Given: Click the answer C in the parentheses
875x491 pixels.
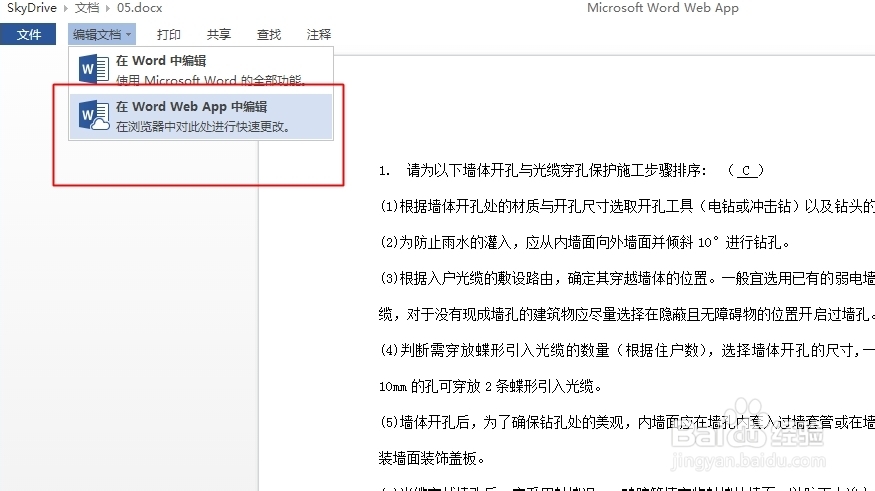Looking at the screenshot, I should click(746, 171).
